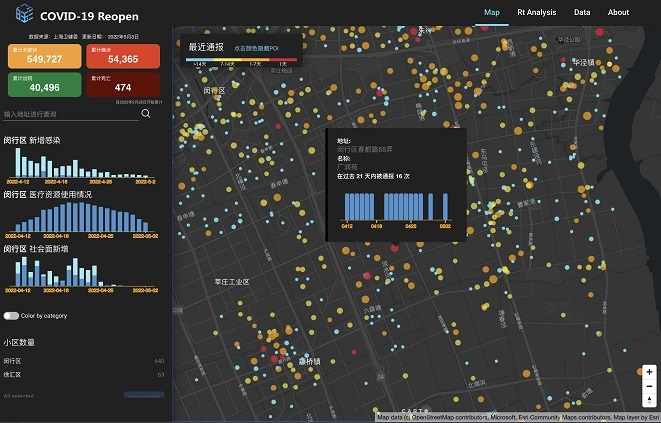Select 闵行区 row in 小区数量 list
The height and width of the screenshot is (423, 661).
(x=83, y=361)
